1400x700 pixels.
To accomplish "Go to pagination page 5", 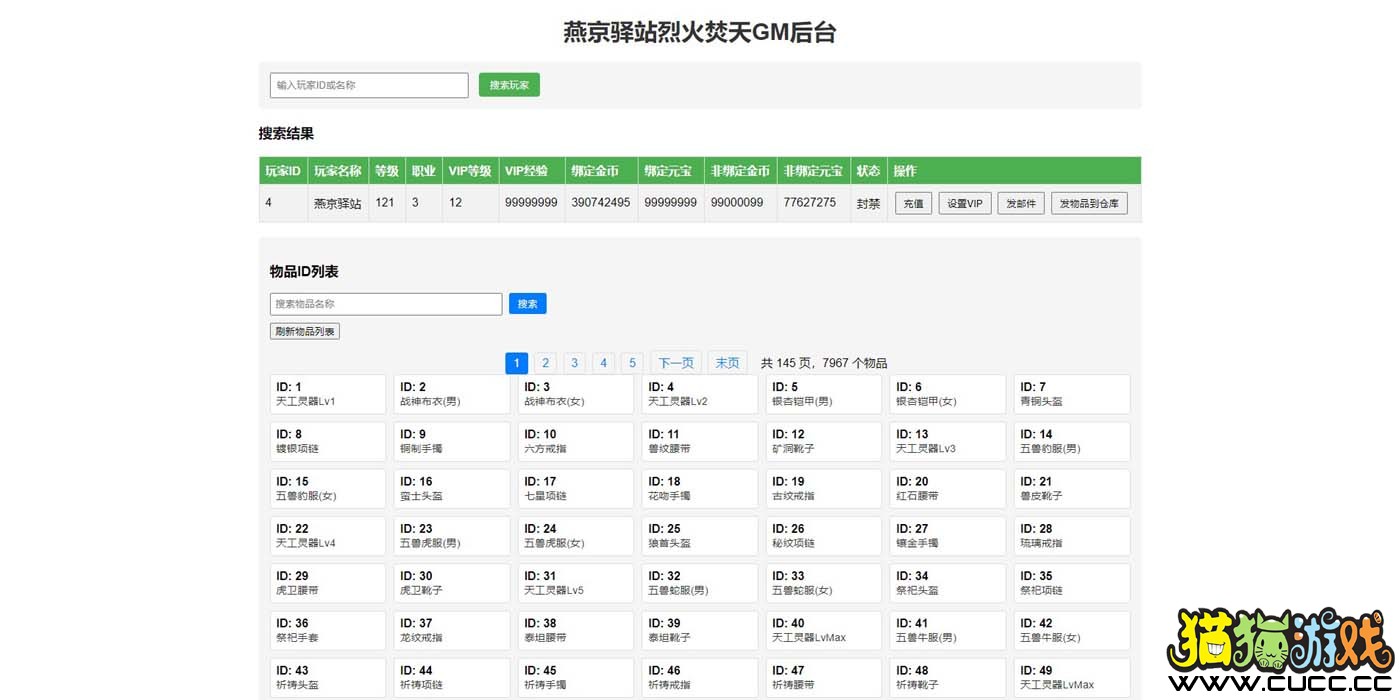I will coord(632,363).
